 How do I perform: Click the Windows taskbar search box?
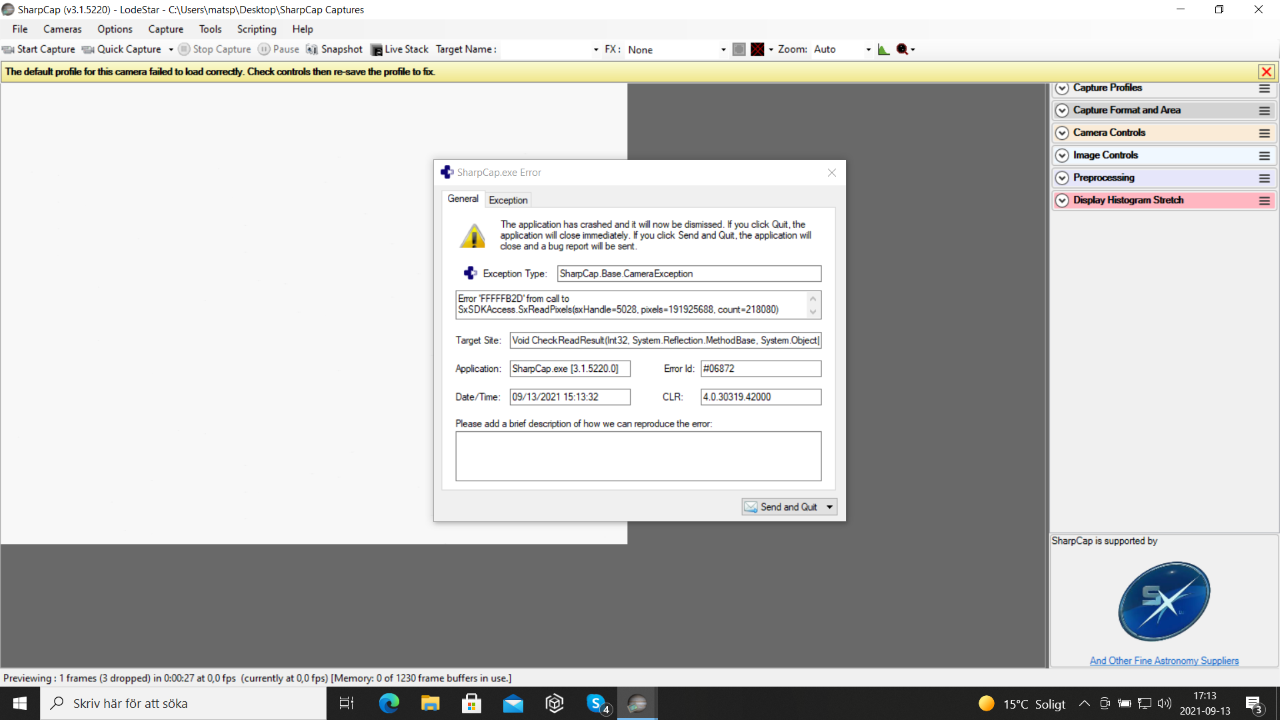pos(183,703)
